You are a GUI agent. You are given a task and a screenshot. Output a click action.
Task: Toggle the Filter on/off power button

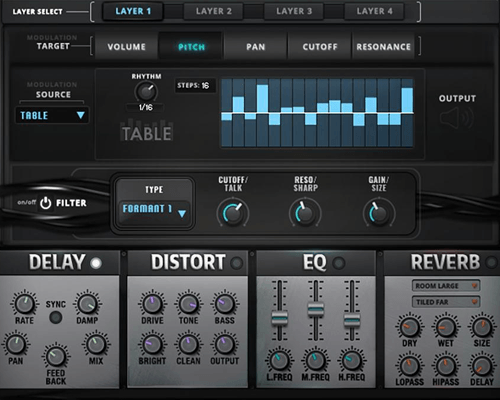click(46, 203)
